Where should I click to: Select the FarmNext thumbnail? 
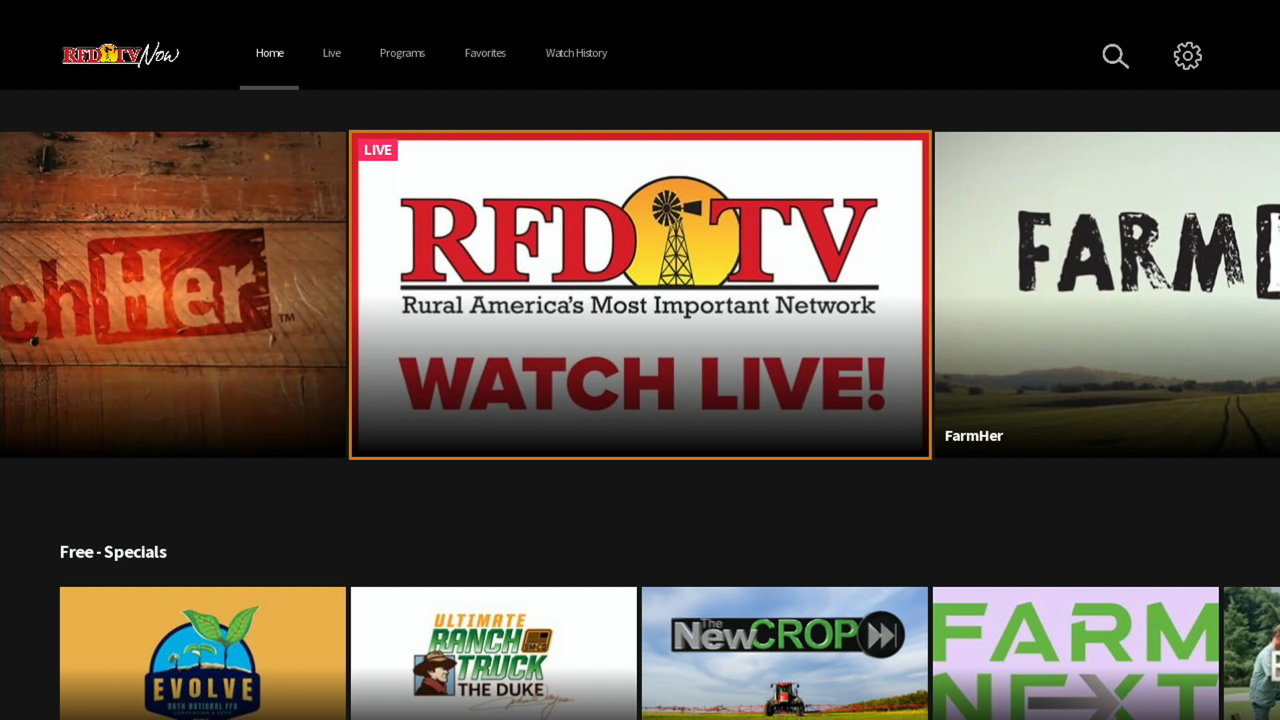(x=1075, y=653)
